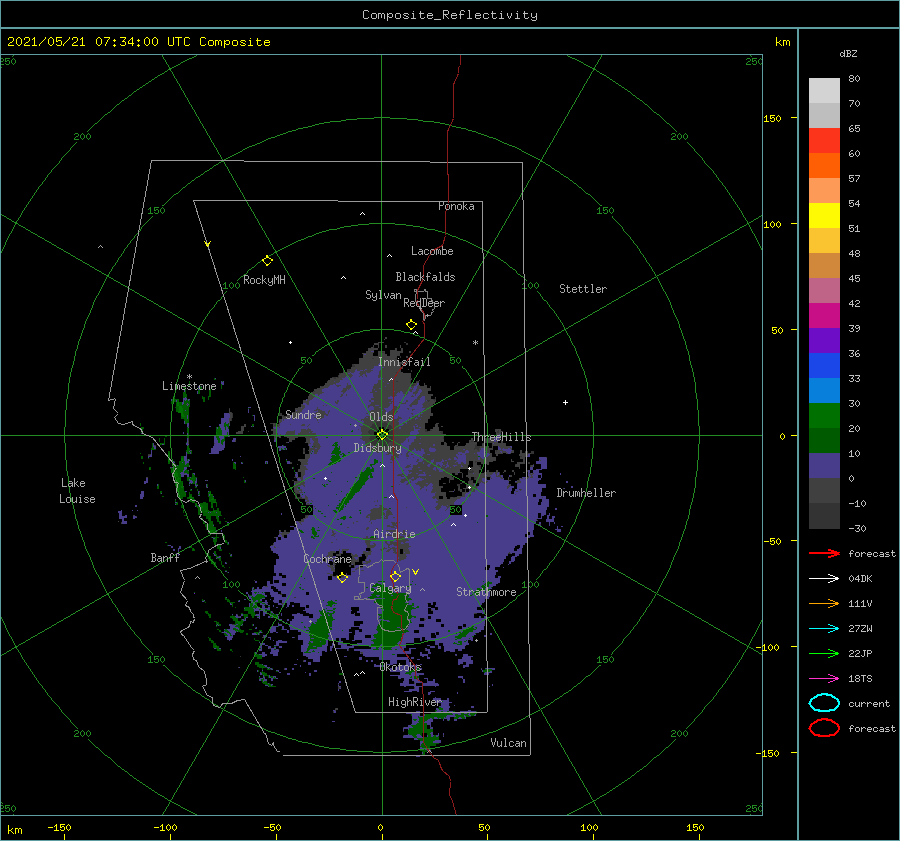Click the dark orange 60-57 dBZ swatch

point(824,166)
